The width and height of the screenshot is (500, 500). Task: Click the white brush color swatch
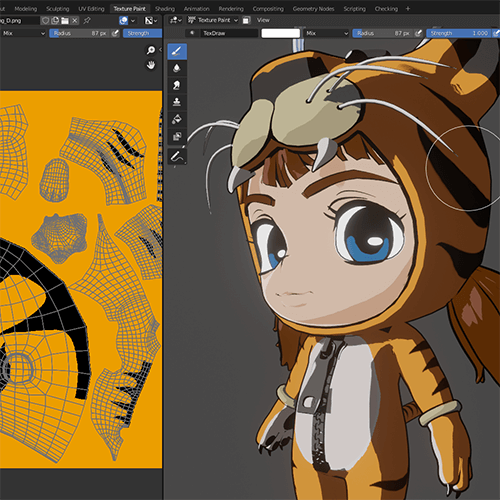pyautogui.click(x=281, y=33)
